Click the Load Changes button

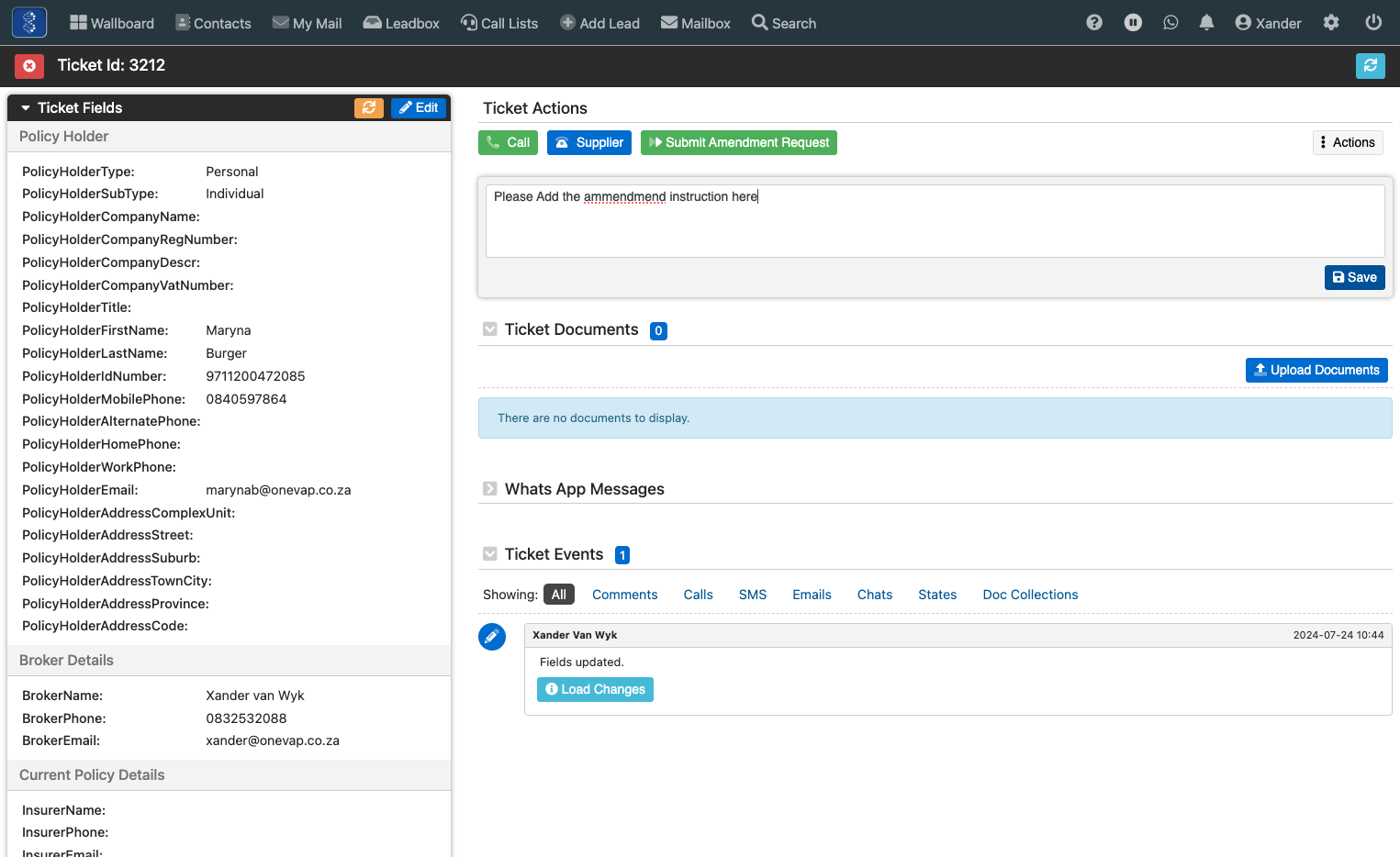tap(595, 689)
